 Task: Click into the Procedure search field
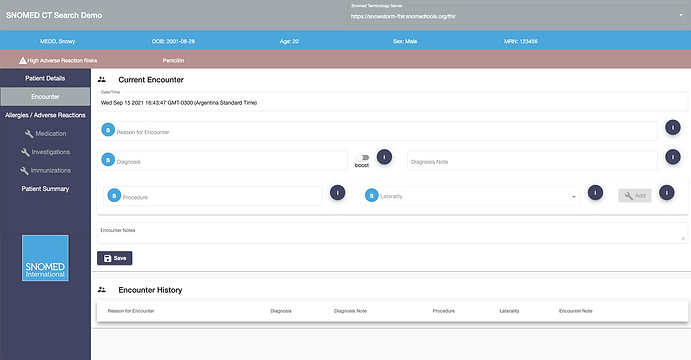coord(213,196)
